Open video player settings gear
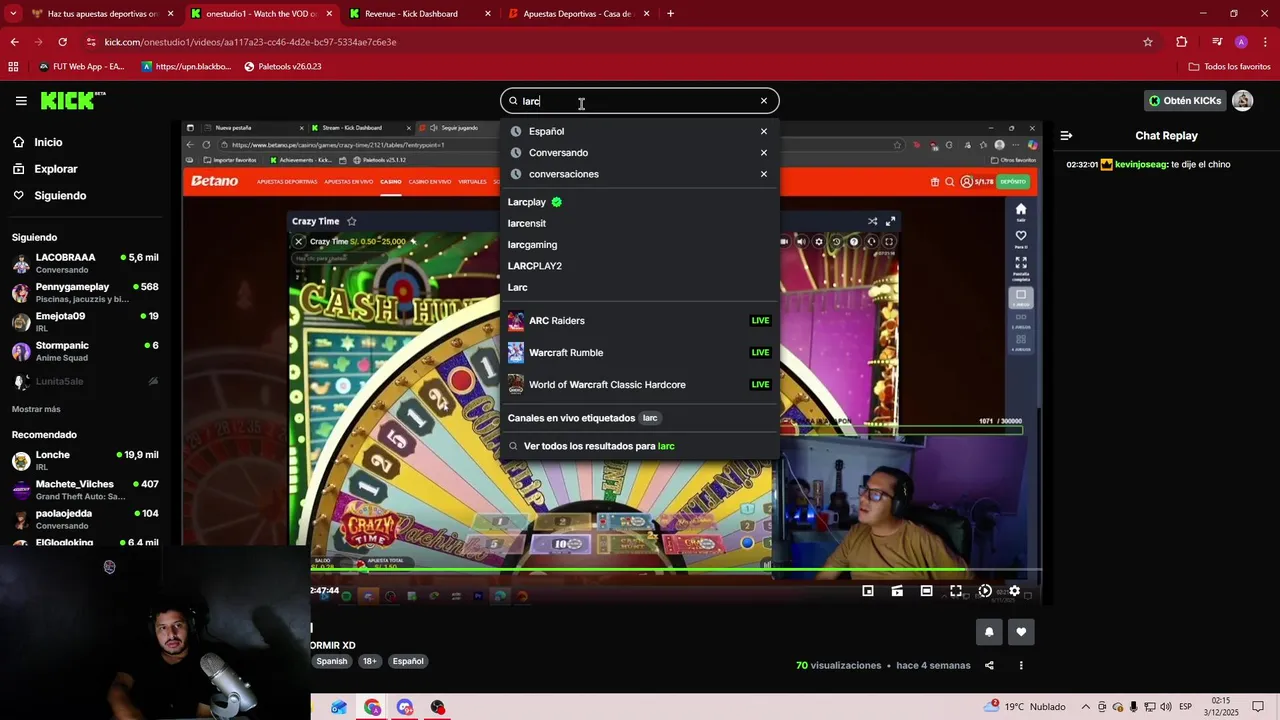 [x=1014, y=591]
